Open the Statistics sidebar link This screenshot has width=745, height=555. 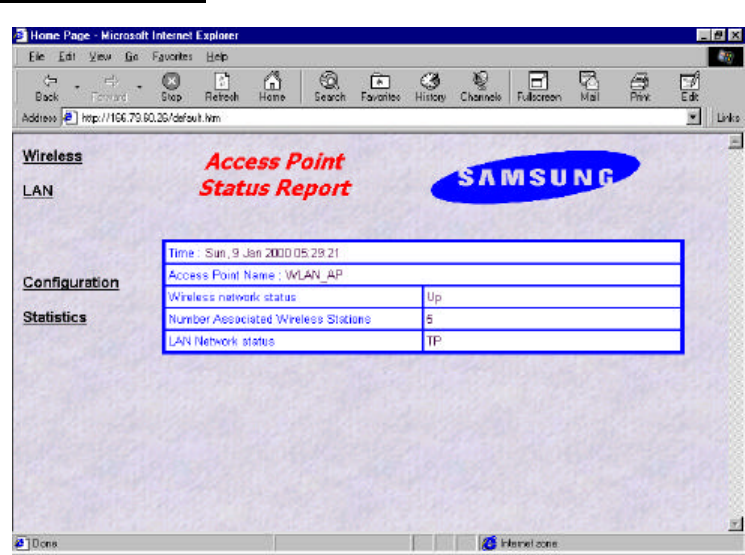[55, 317]
